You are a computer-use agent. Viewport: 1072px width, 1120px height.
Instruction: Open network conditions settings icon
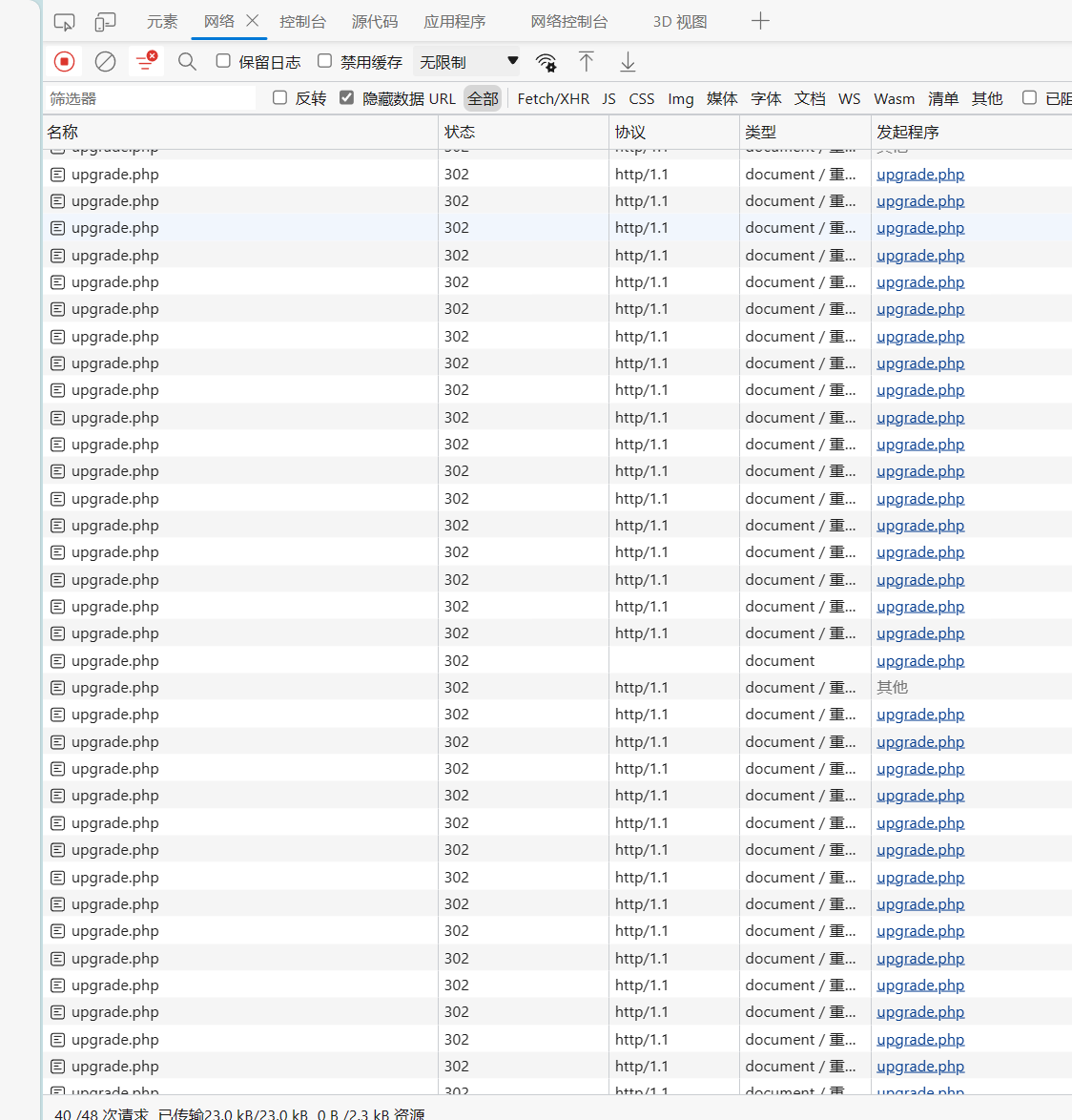[546, 62]
